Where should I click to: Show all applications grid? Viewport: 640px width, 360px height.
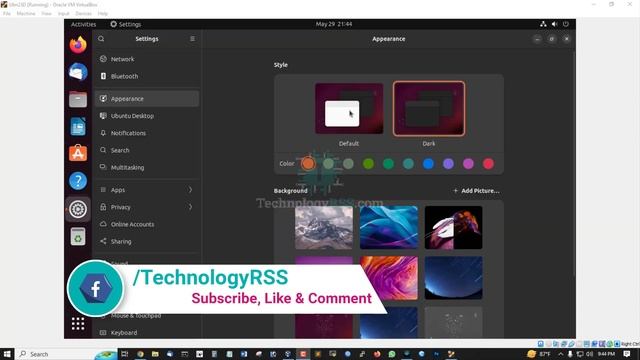(x=78, y=324)
